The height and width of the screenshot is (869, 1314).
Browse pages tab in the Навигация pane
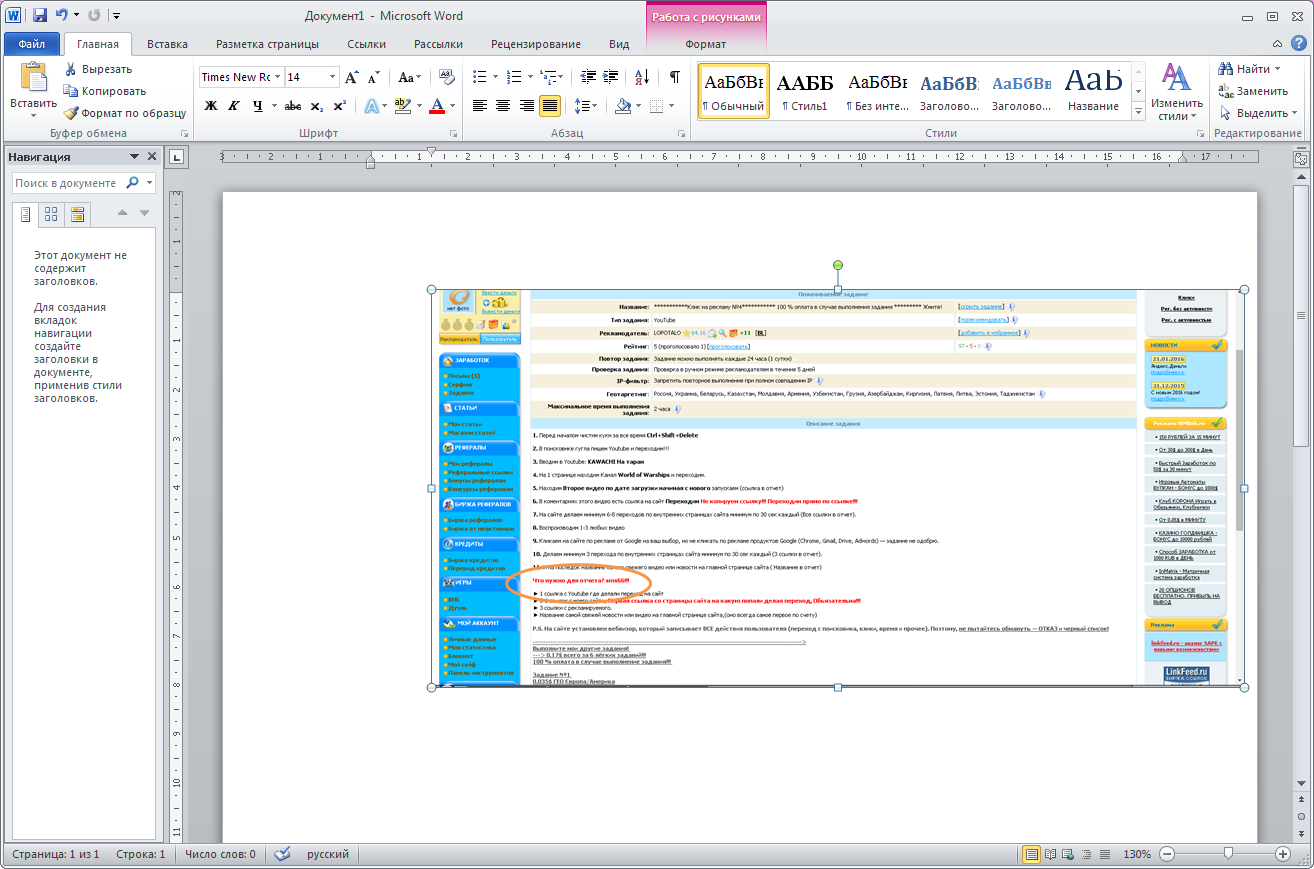[51, 214]
